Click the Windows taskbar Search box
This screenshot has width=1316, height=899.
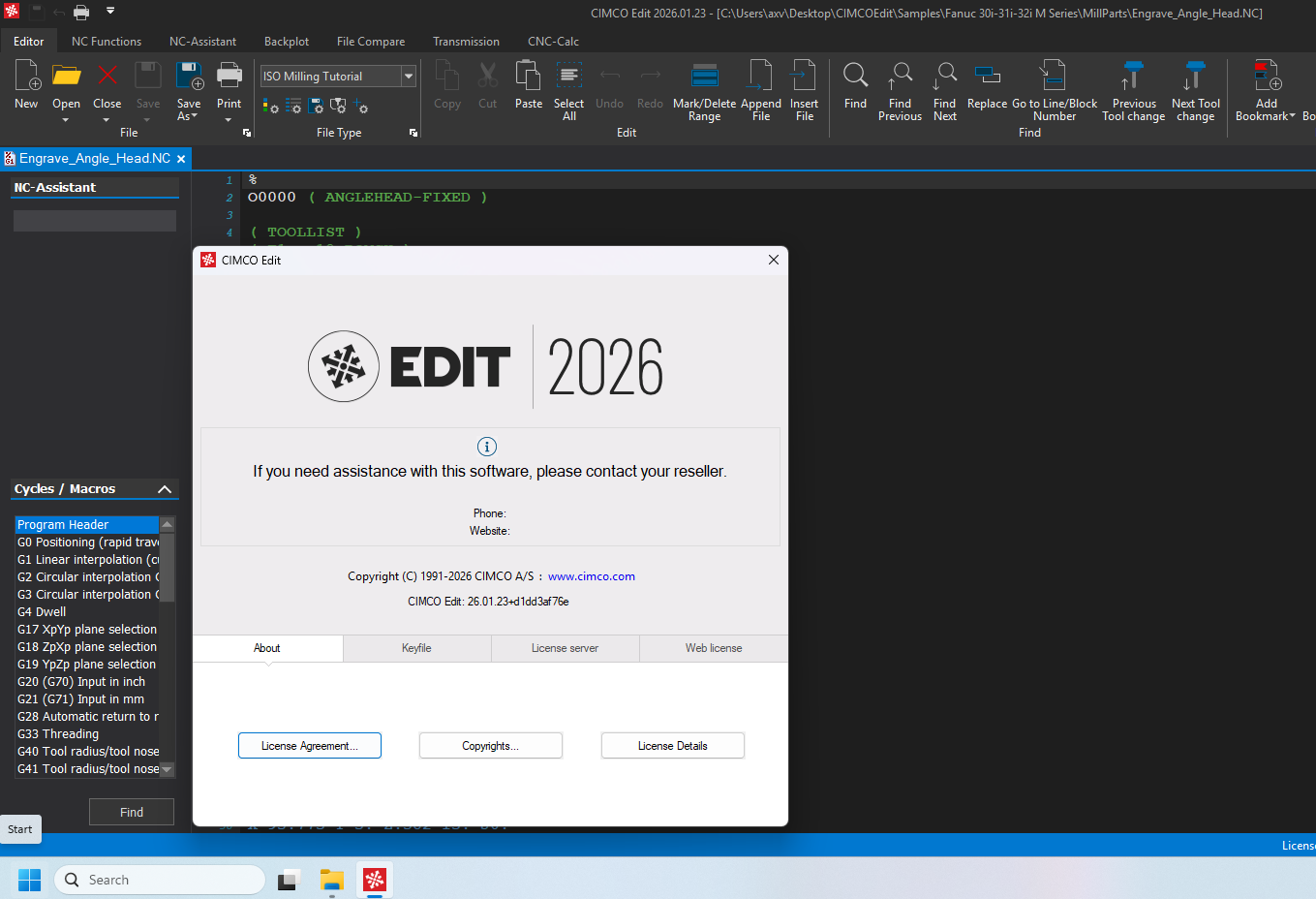pos(160,880)
